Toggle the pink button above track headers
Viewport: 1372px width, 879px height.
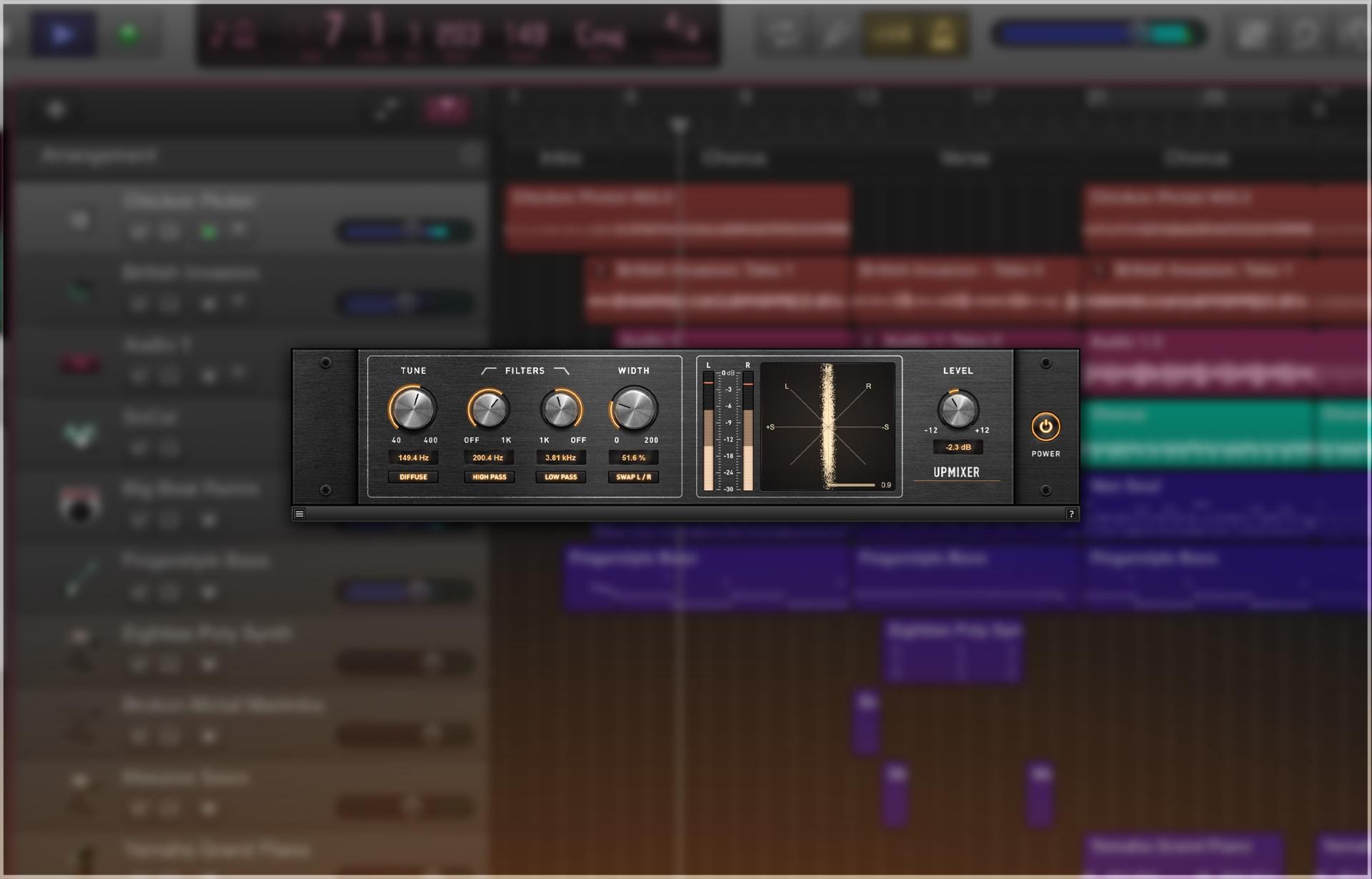pyautogui.click(x=447, y=109)
